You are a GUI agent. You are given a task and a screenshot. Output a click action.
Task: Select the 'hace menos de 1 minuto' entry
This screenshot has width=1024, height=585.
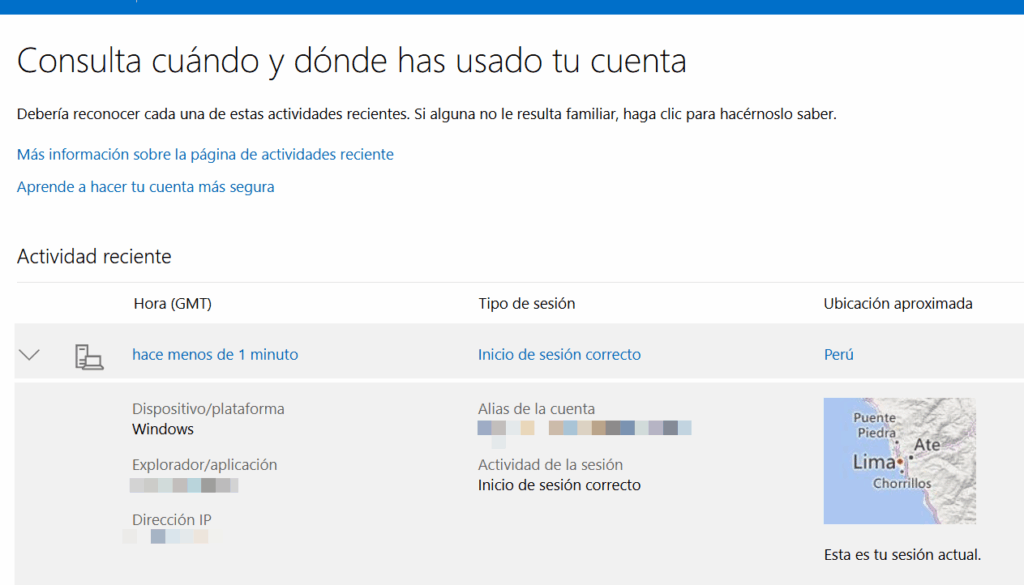tap(215, 355)
